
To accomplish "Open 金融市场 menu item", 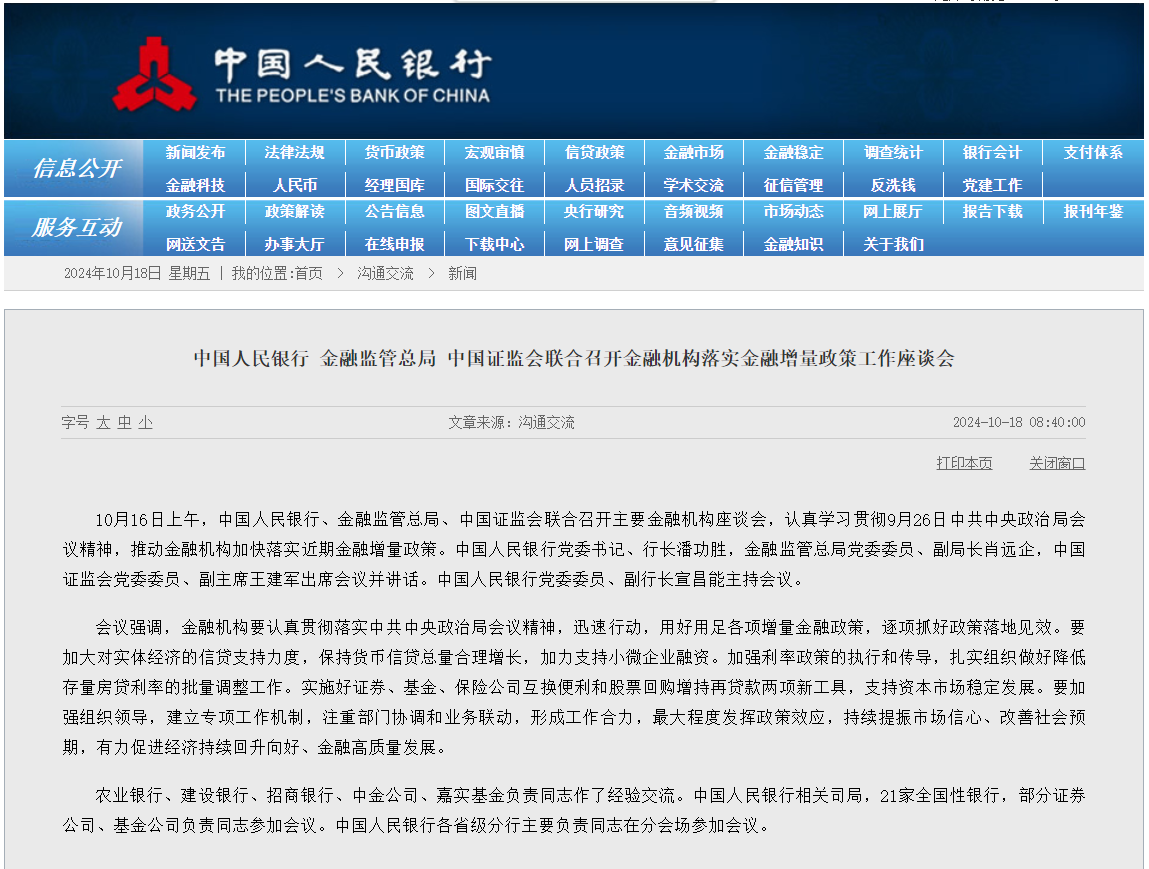I will coord(694,152).
